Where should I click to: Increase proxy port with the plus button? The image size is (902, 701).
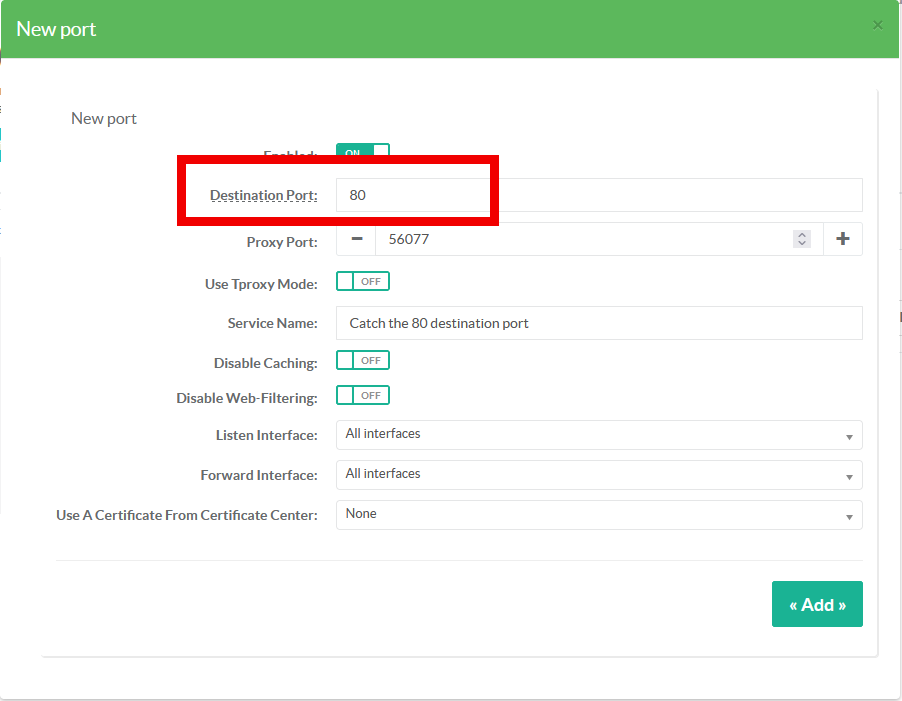[842, 240]
